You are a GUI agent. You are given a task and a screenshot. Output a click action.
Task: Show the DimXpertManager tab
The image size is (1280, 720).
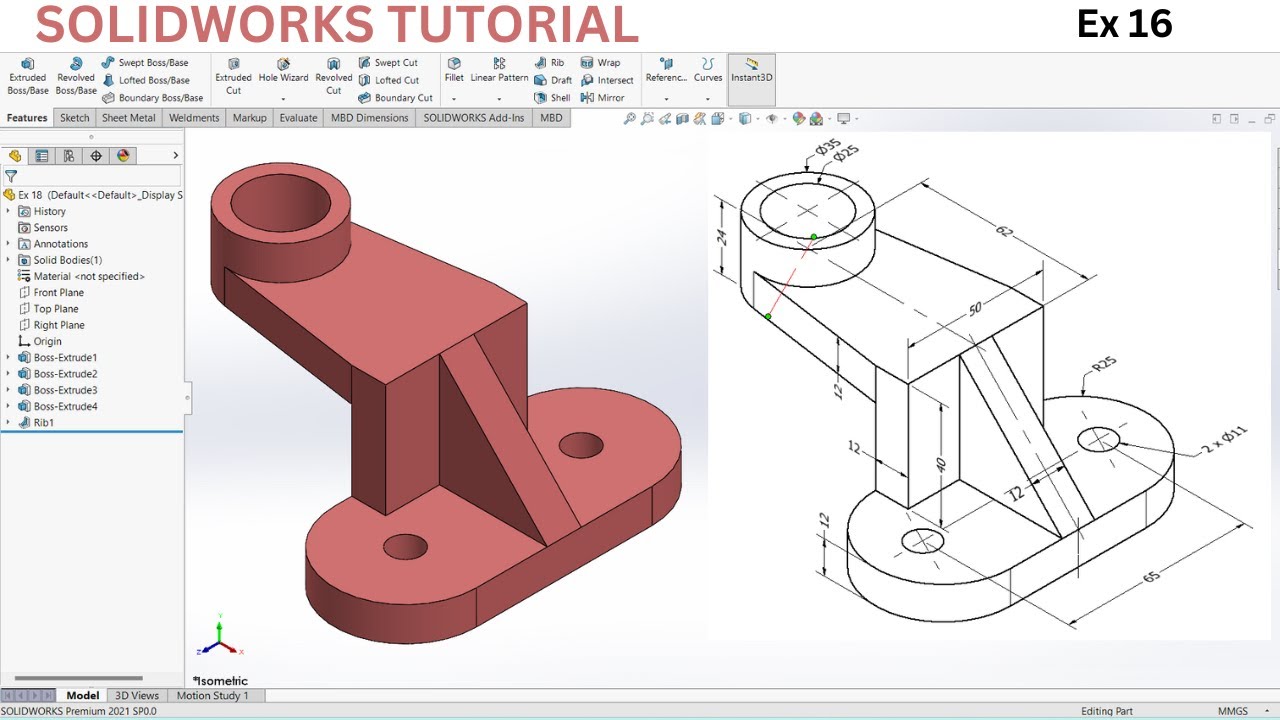[x=96, y=155]
